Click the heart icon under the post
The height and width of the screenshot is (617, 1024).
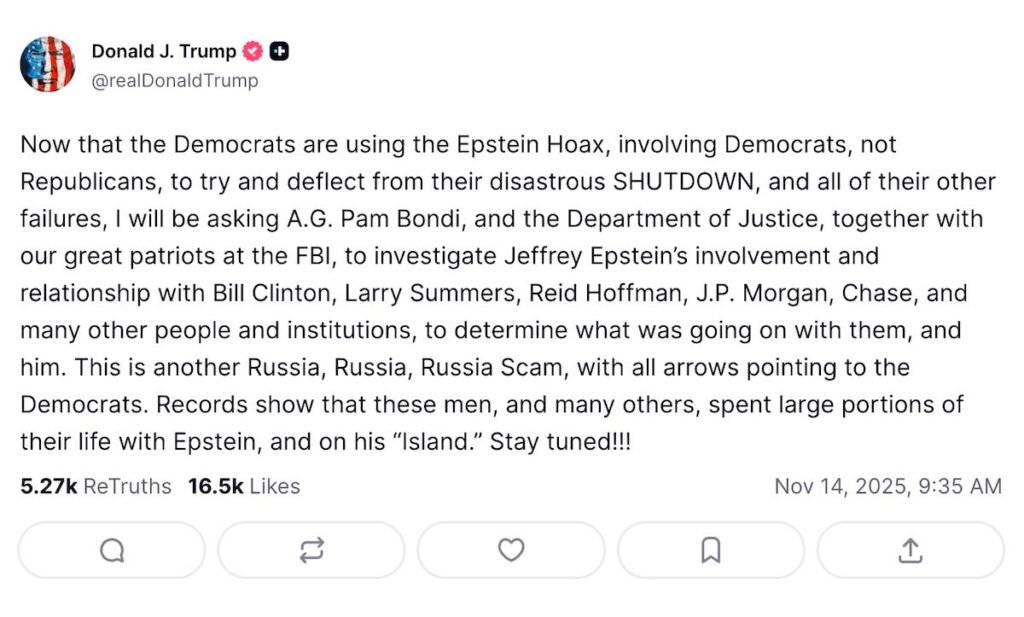click(x=511, y=549)
